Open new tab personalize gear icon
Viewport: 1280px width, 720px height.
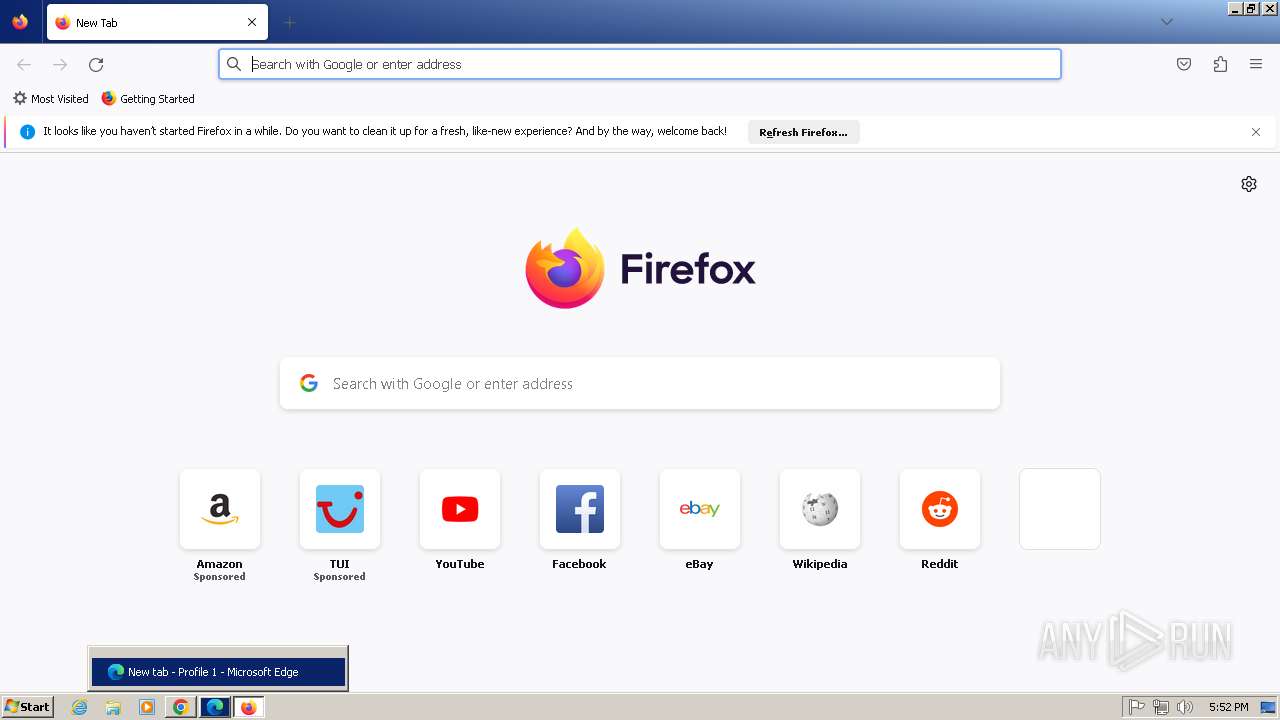click(x=1249, y=184)
